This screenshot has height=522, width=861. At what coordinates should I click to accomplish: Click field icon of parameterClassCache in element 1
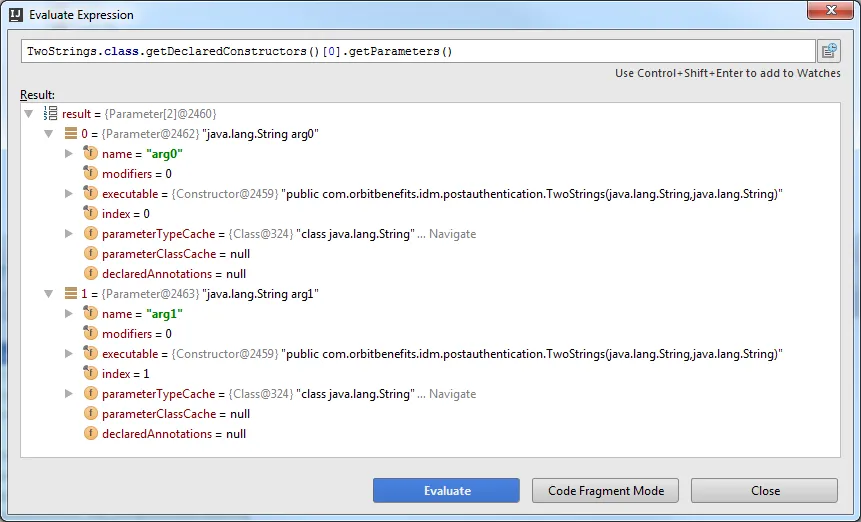(90, 414)
